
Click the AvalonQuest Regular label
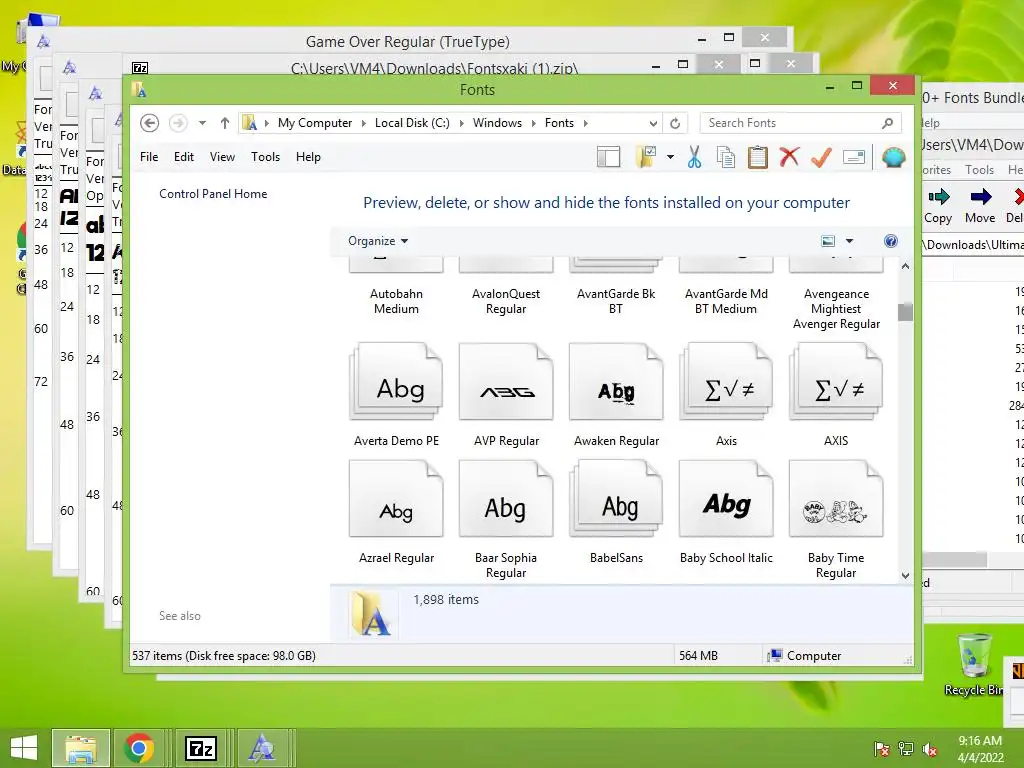coord(506,301)
